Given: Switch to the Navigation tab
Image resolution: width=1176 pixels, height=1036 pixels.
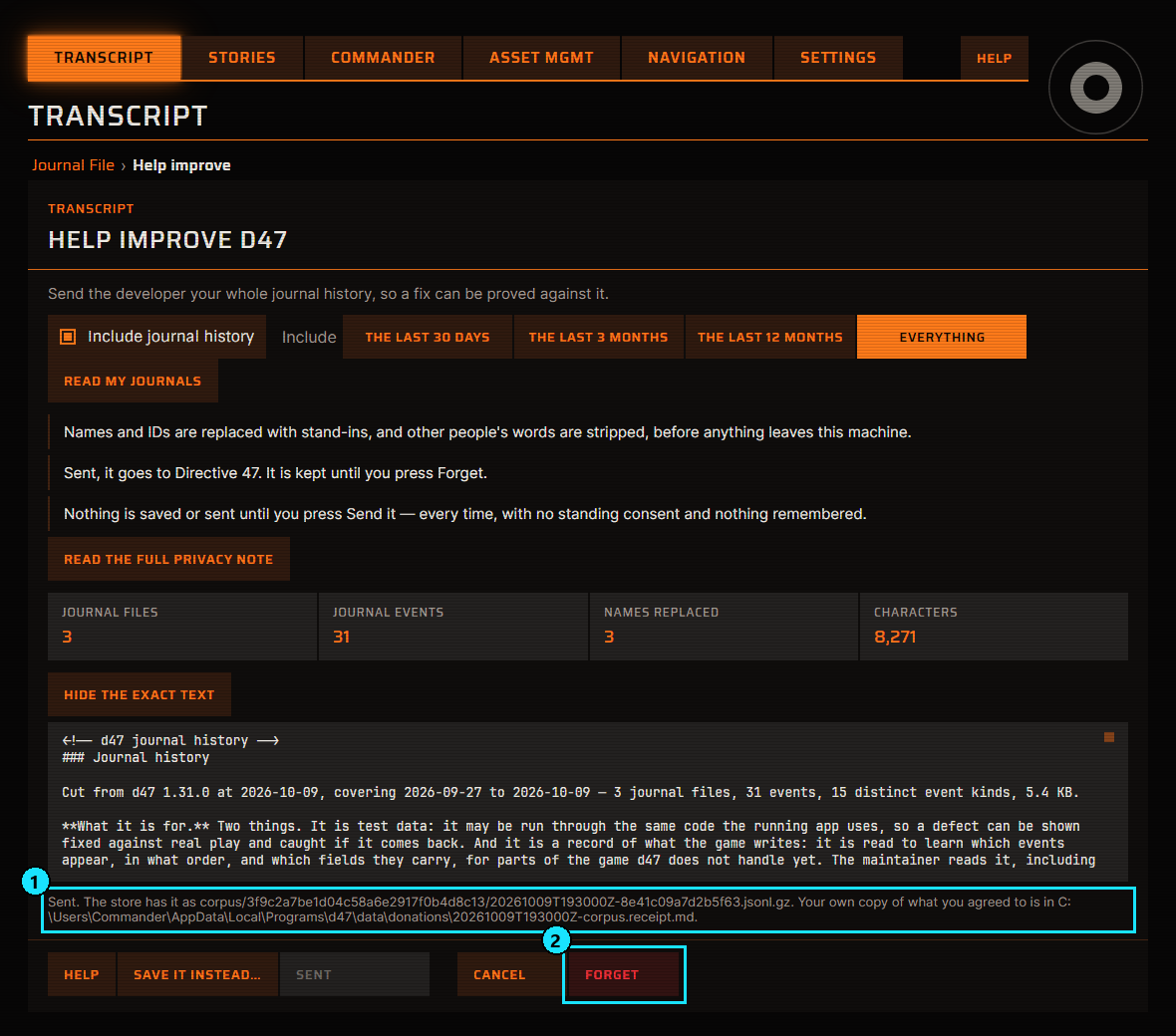Looking at the screenshot, I should tap(697, 58).
